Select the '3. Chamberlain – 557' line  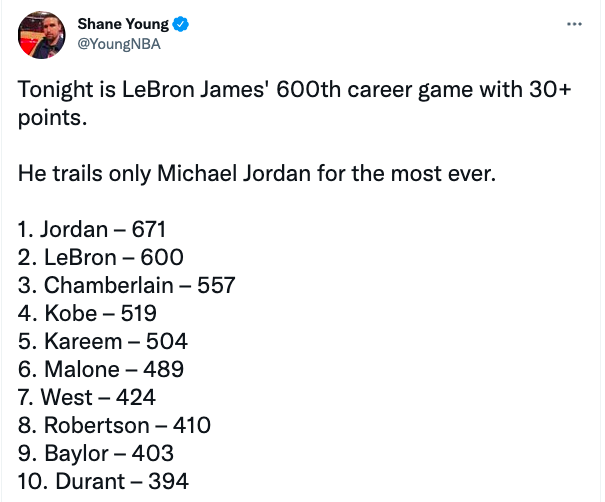point(127,285)
